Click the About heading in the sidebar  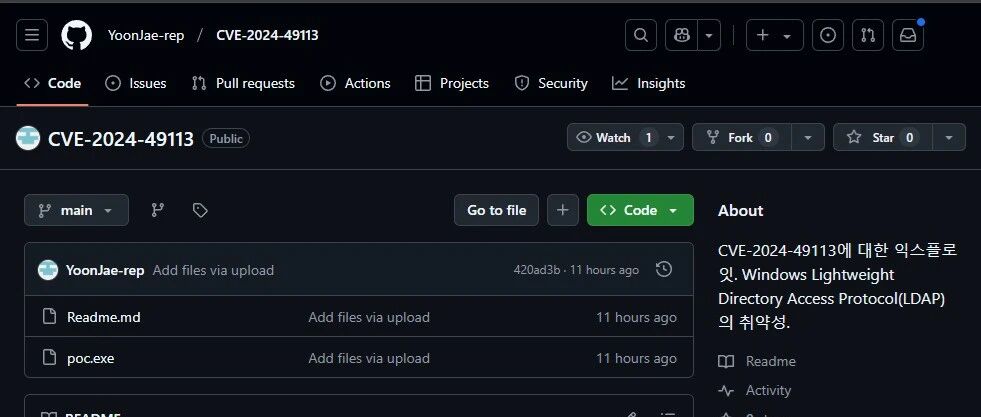[x=741, y=211]
